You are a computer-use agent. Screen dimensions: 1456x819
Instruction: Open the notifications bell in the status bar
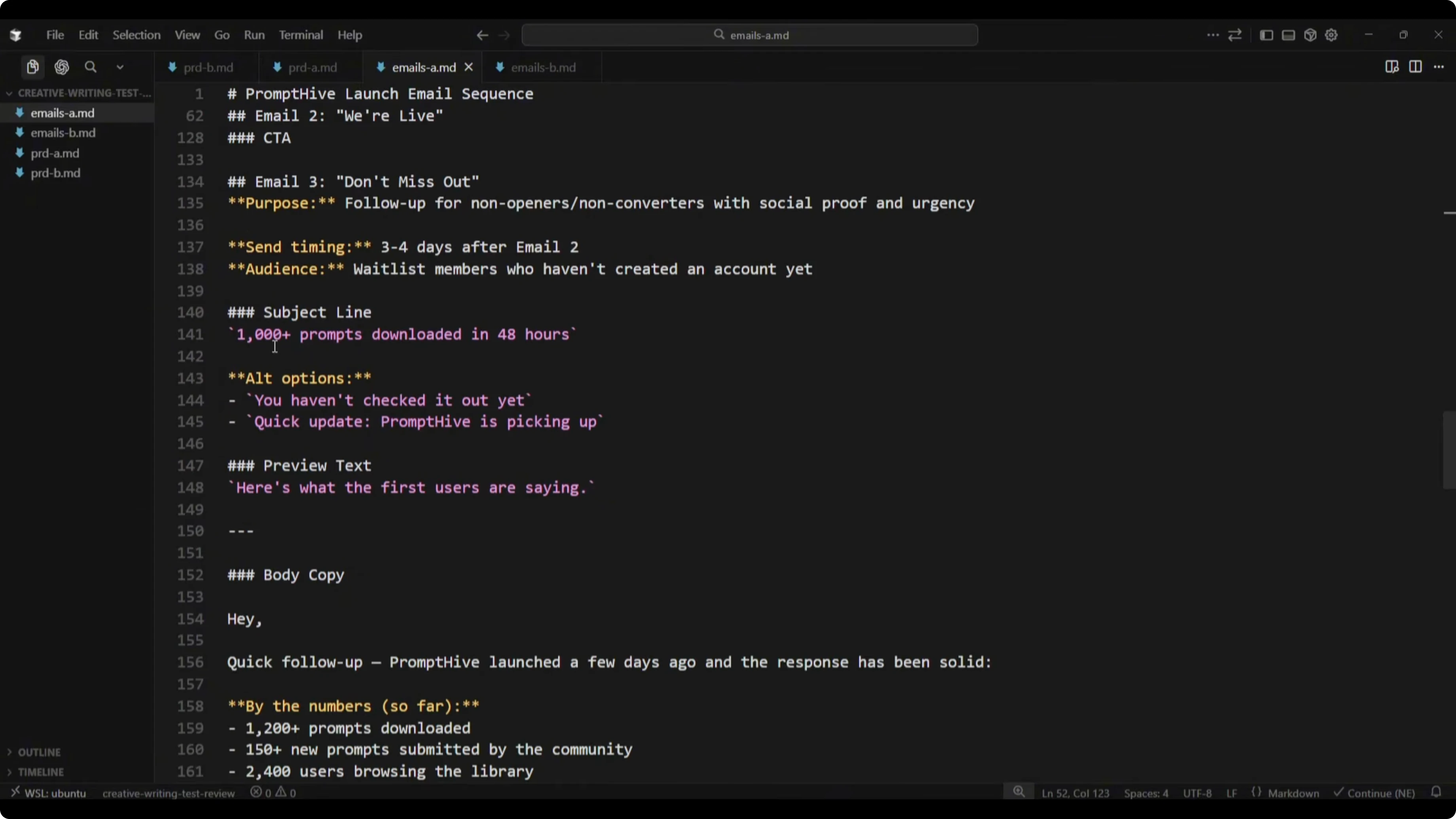tap(1436, 792)
